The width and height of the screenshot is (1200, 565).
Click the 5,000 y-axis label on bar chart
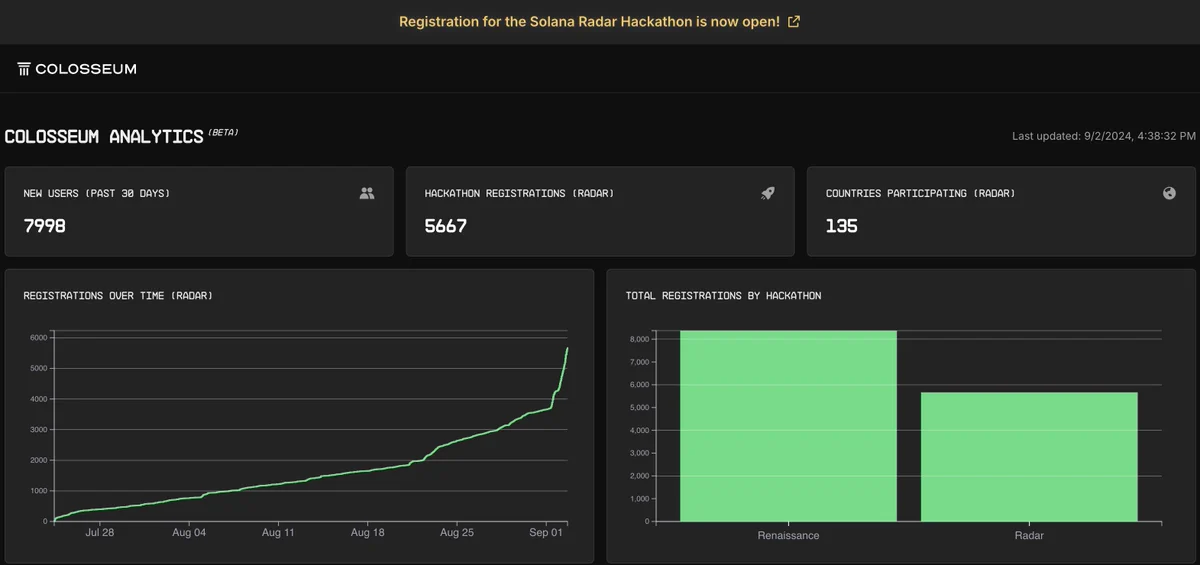point(638,407)
